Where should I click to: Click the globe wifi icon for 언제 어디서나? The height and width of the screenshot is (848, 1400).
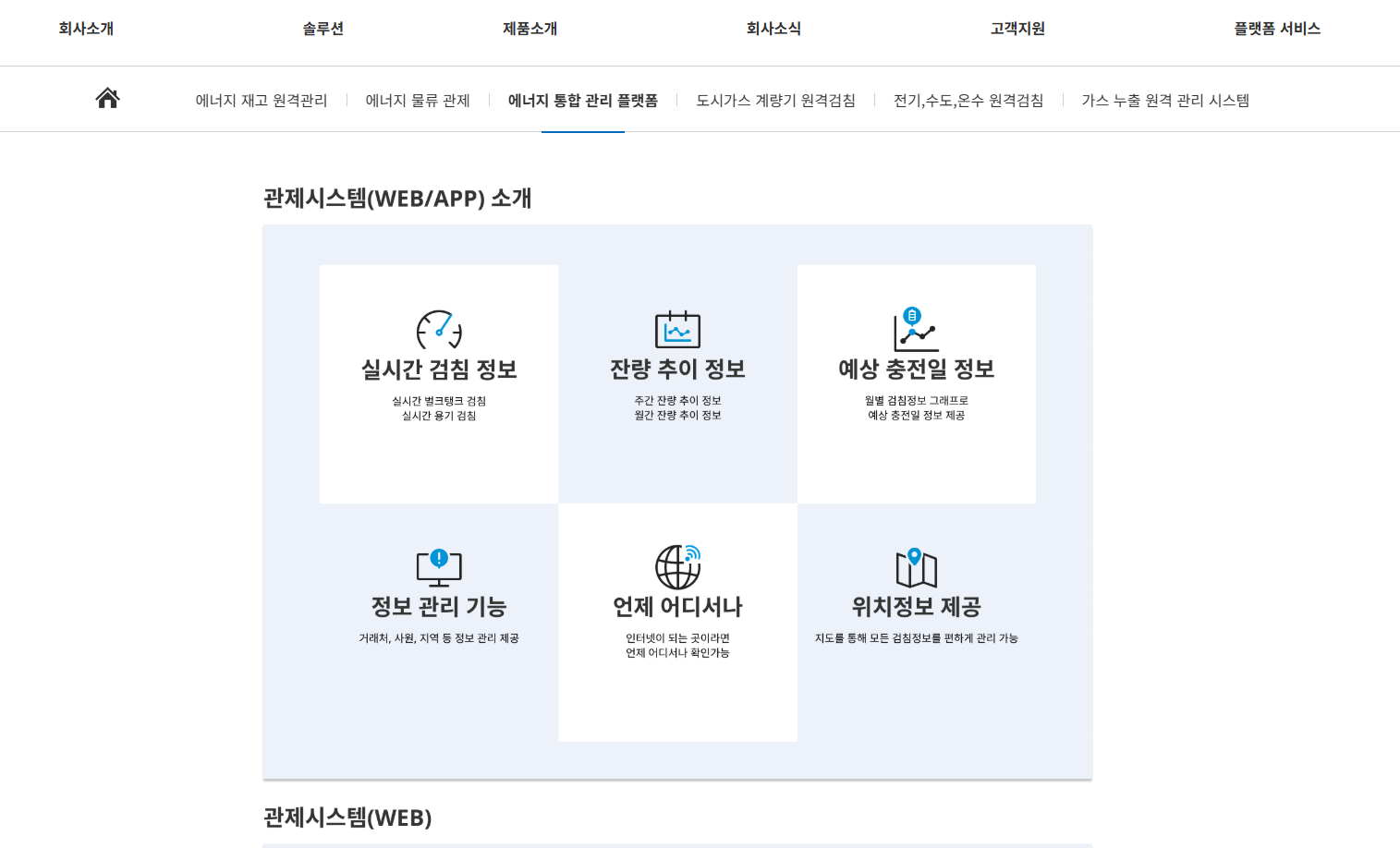pos(677,566)
